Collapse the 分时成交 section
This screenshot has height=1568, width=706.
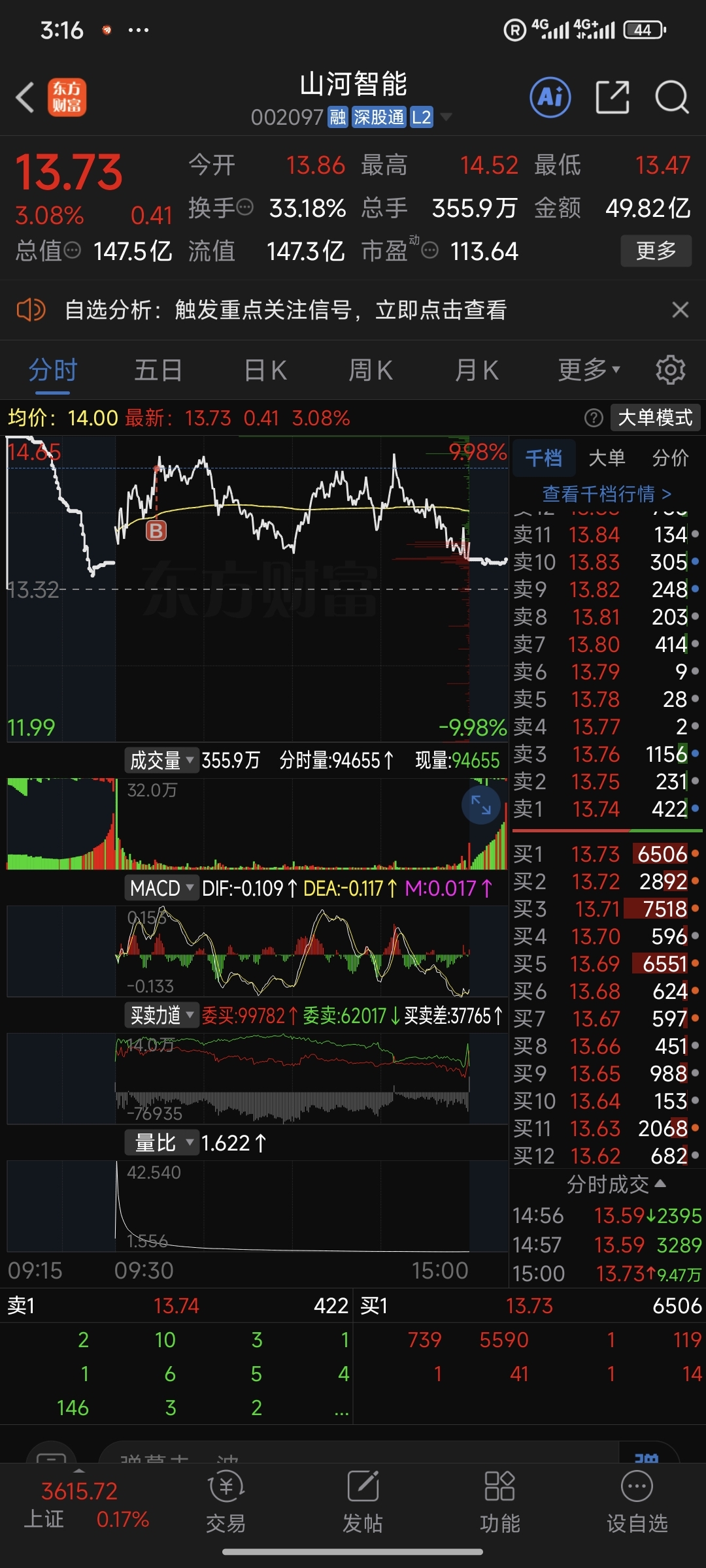(x=616, y=1184)
